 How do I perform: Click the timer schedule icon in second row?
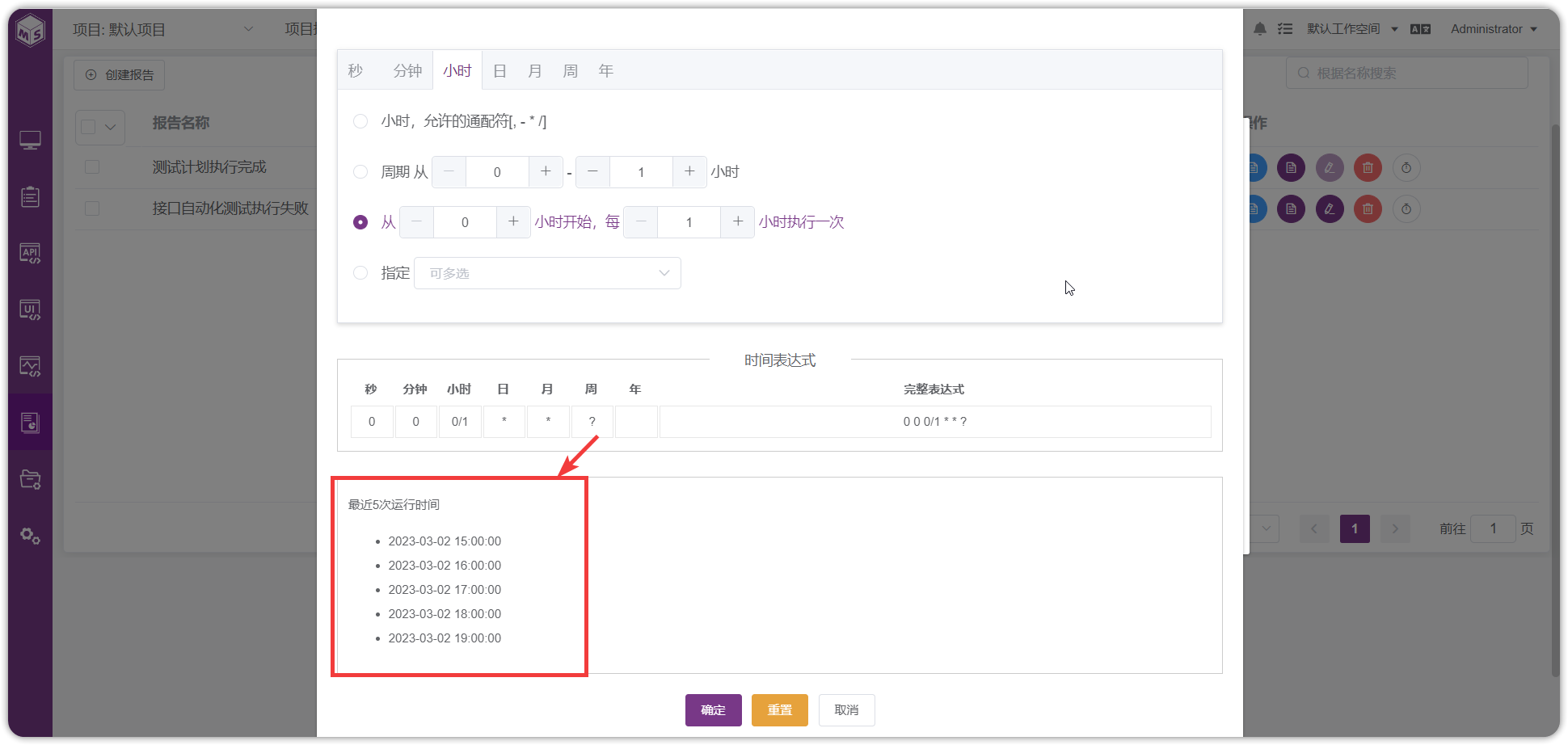pyautogui.click(x=1406, y=209)
